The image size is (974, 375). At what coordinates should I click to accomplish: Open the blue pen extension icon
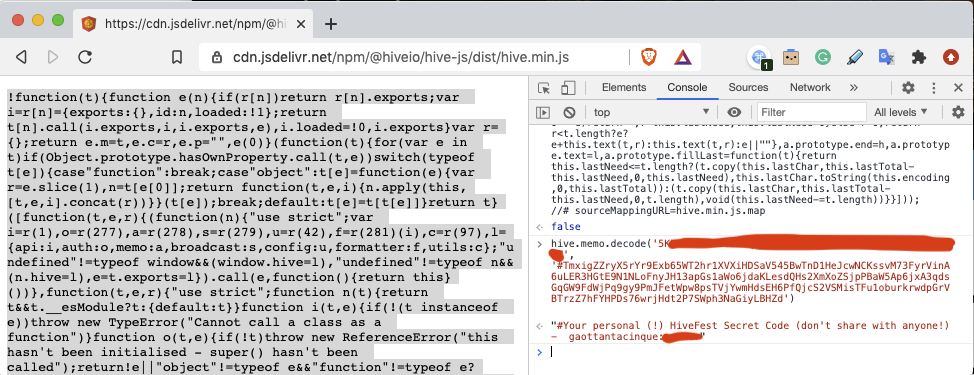[x=855, y=58]
